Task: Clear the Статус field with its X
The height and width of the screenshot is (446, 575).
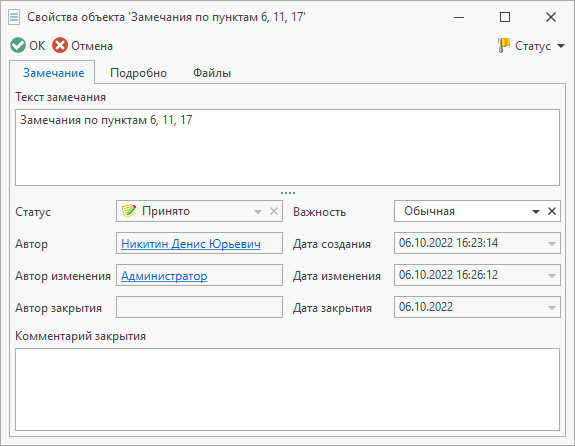Action: (x=274, y=211)
